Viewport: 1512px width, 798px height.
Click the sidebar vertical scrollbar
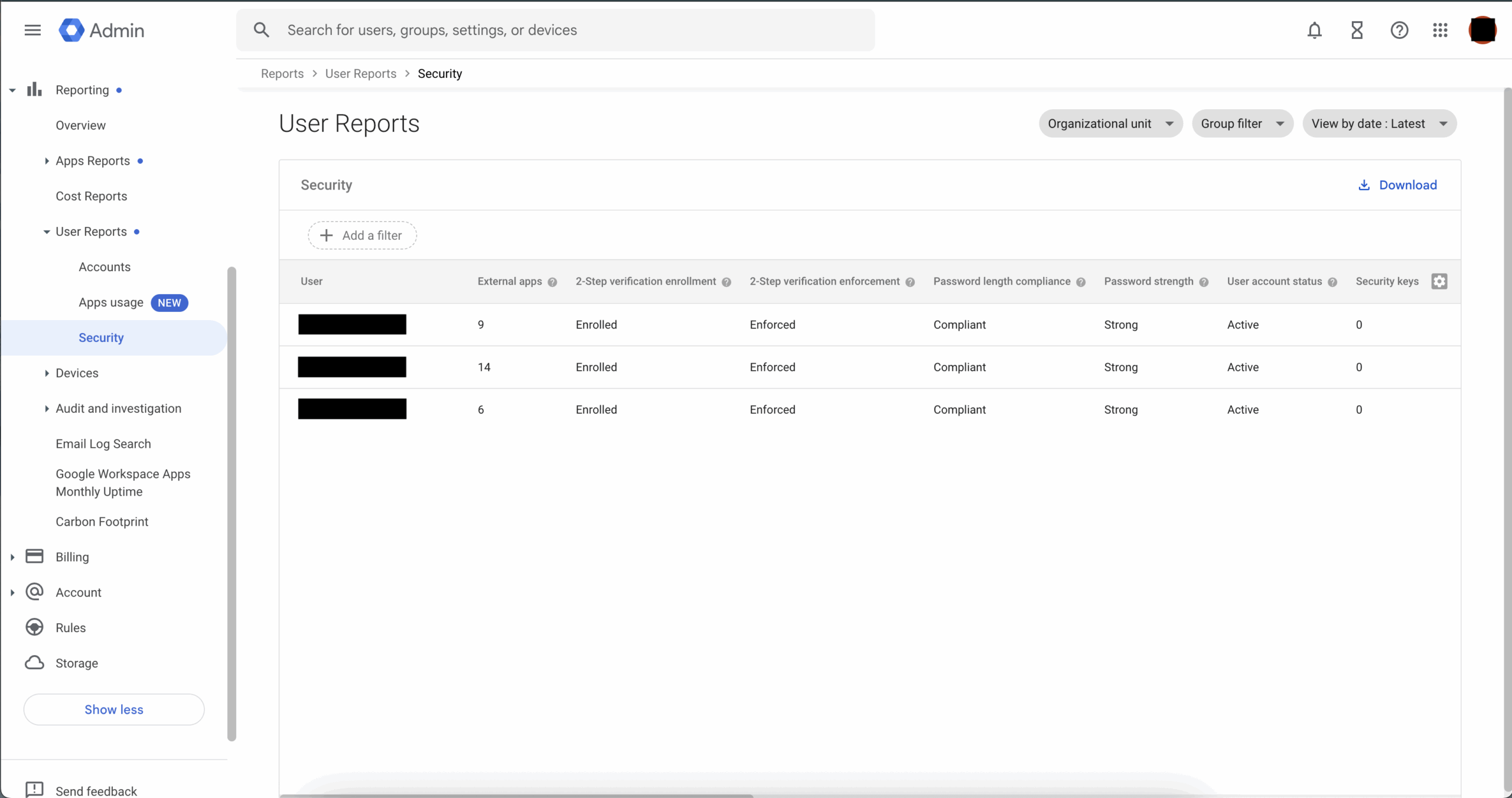point(232,503)
